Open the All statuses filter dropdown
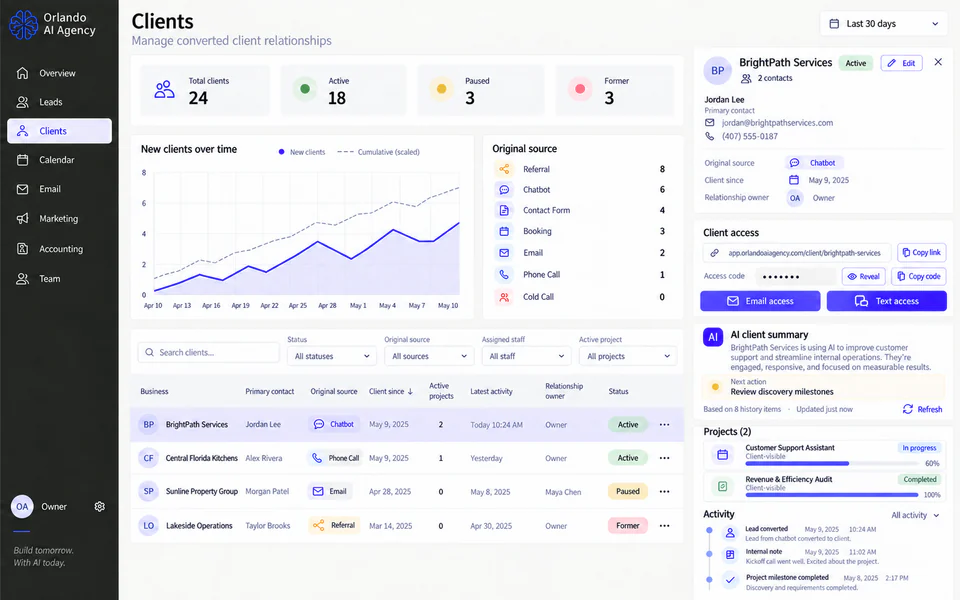The image size is (960, 600). [x=331, y=356]
